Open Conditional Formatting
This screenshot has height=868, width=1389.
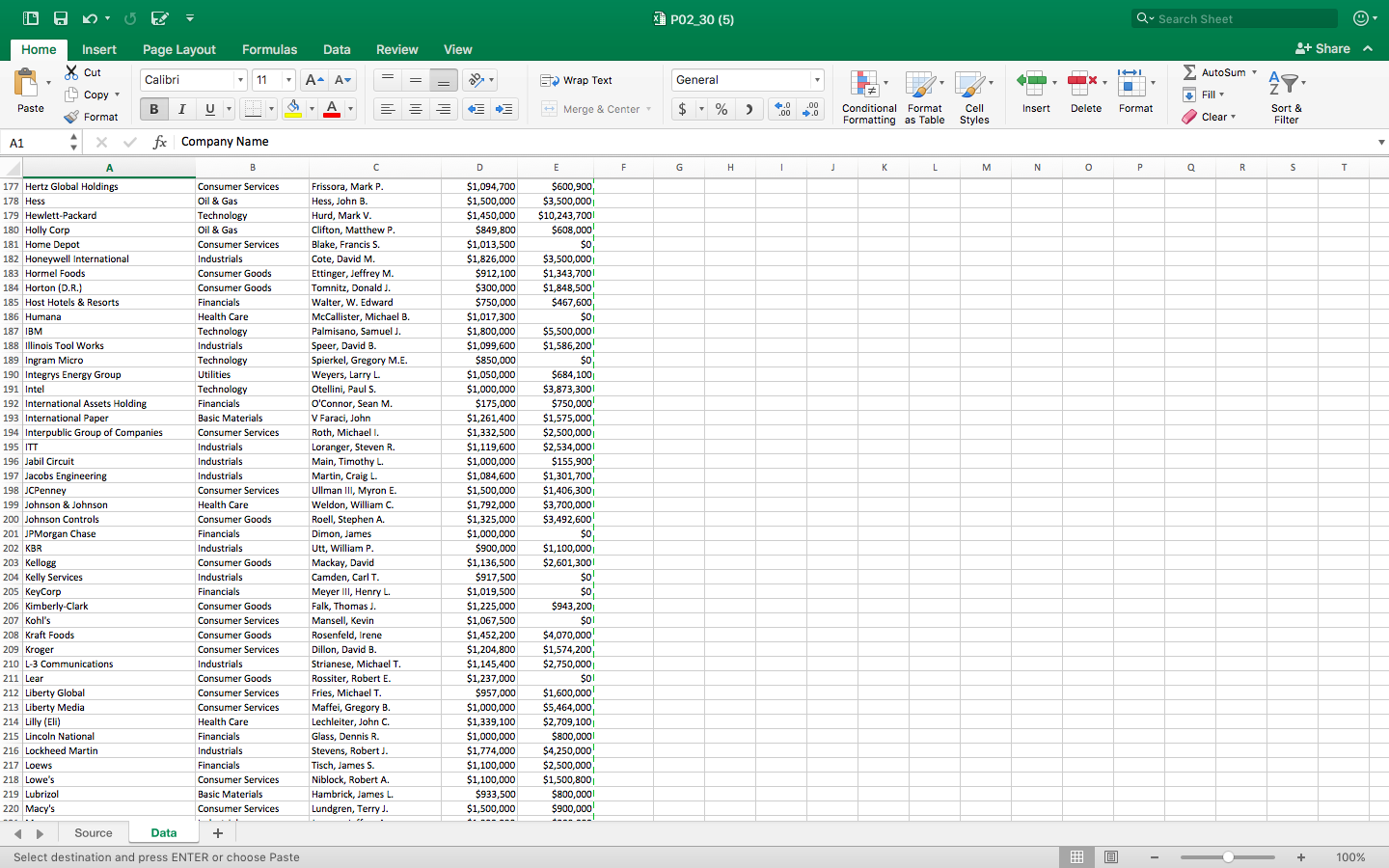[x=869, y=96]
